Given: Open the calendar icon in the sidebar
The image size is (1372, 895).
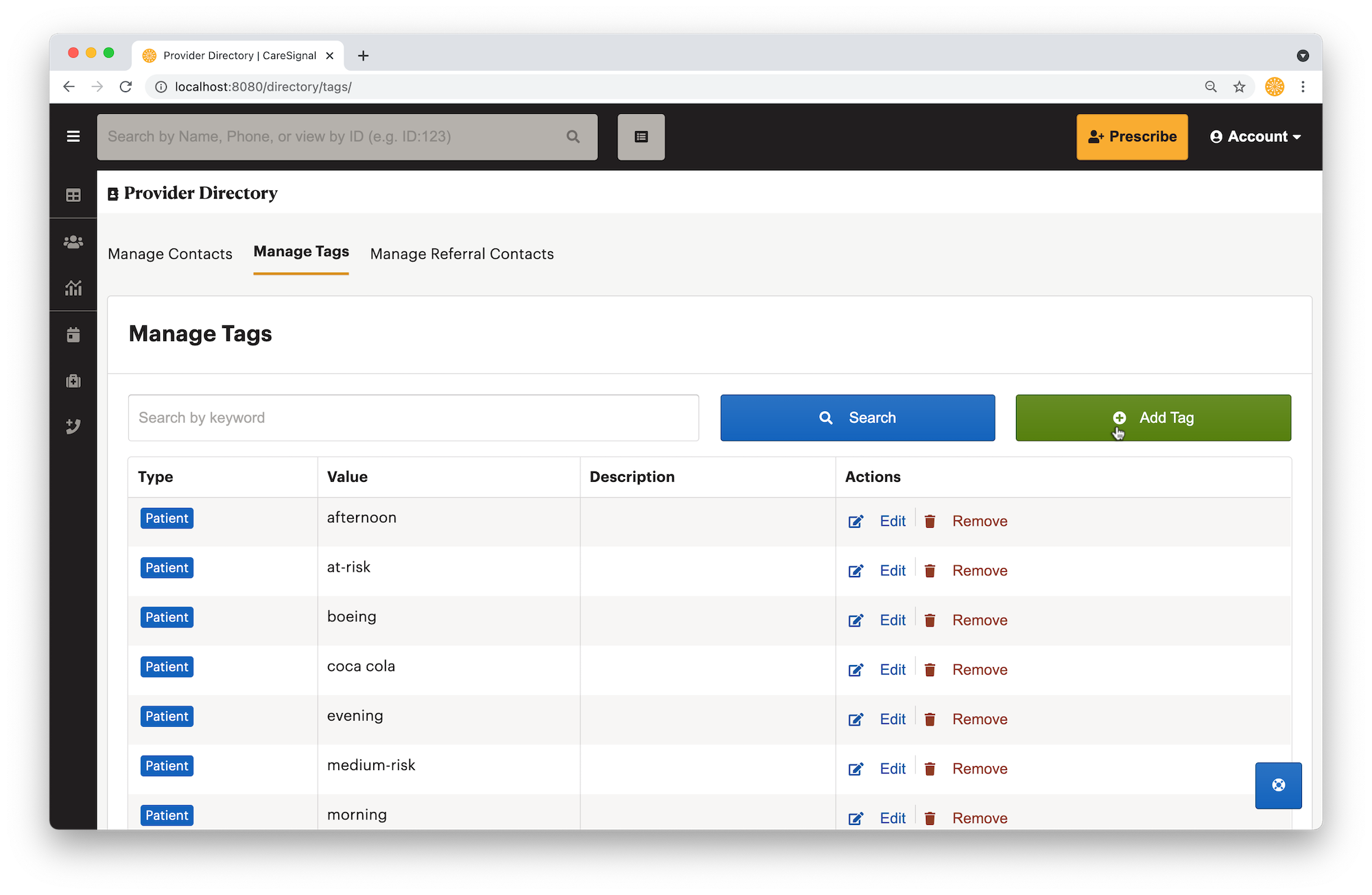Looking at the screenshot, I should pyautogui.click(x=73, y=334).
